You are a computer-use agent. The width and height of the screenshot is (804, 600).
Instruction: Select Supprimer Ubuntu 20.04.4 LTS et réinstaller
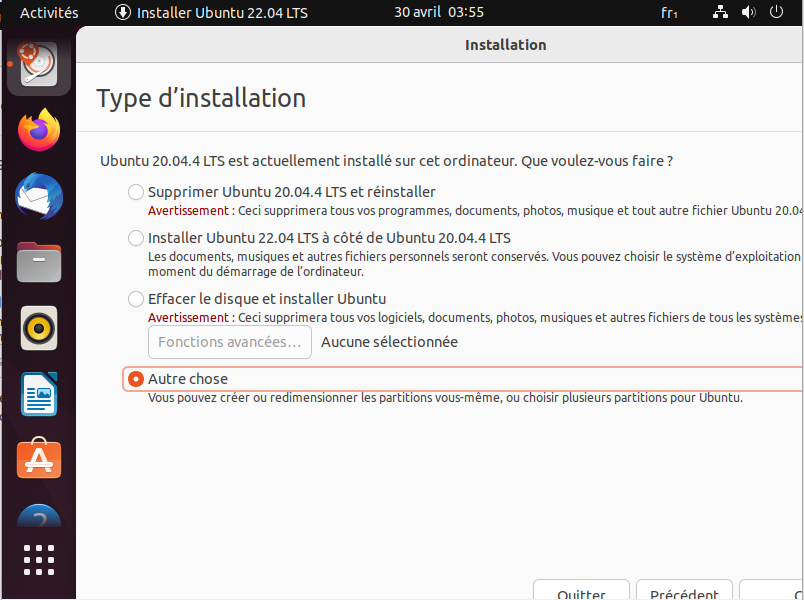pyautogui.click(x=136, y=192)
